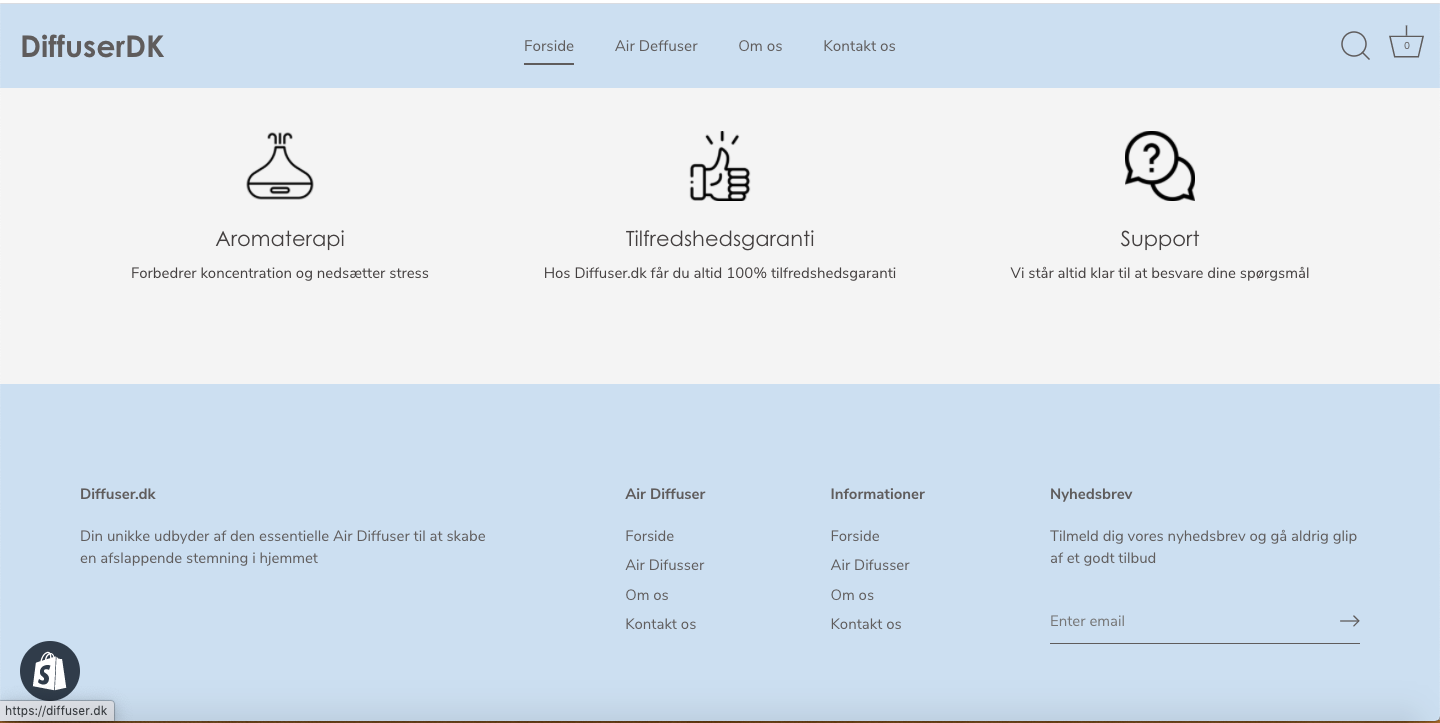Image resolution: width=1440 pixels, height=723 pixels.
Task: Click Air Difusser under Air Diffuser footer column
Action: point(665,565)
